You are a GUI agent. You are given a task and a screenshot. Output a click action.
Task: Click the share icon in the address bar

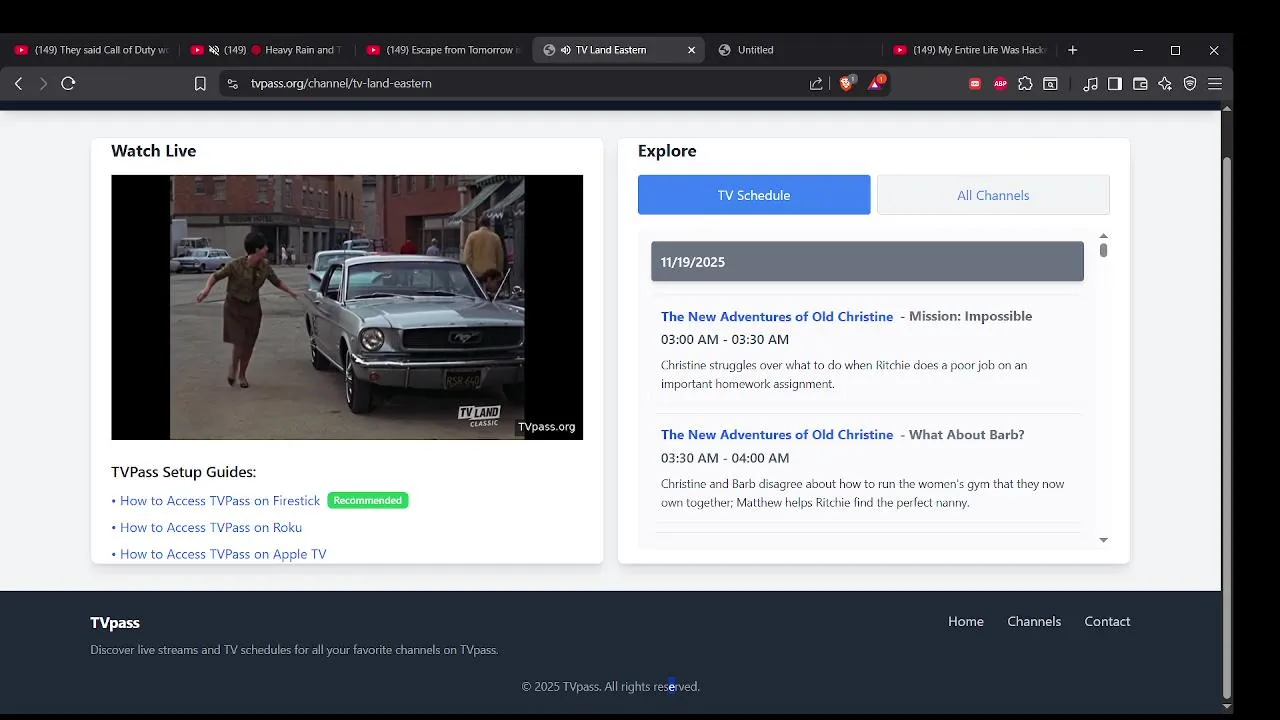816,84
